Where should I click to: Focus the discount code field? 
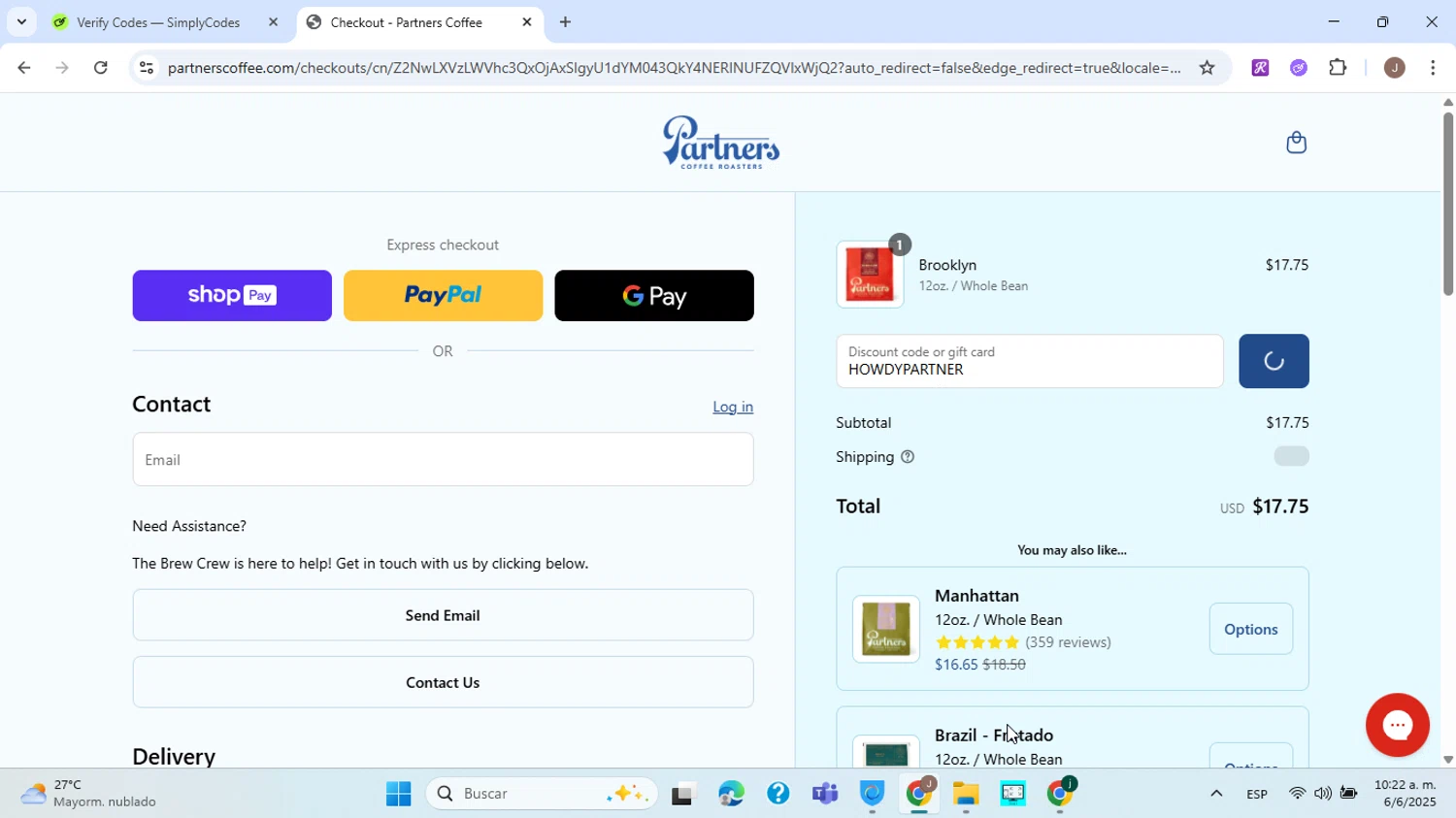pos(1030,361)
